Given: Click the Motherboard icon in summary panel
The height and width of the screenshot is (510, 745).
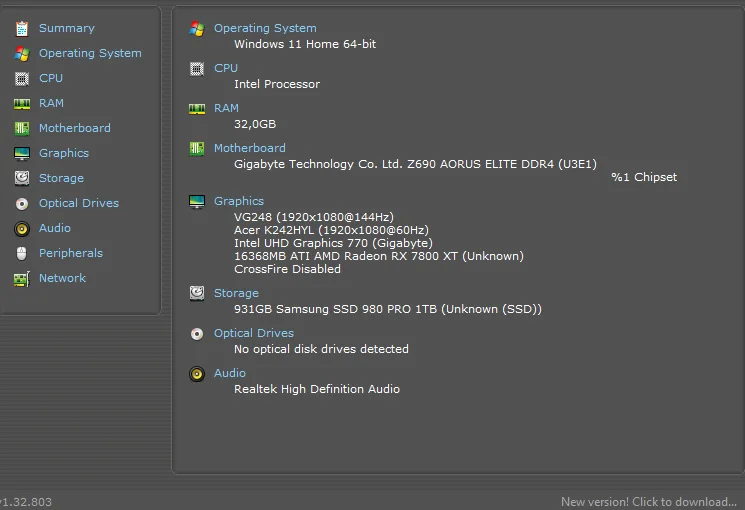Looking at the screenshot, I should pyautogui.click(x=197, y=149).
